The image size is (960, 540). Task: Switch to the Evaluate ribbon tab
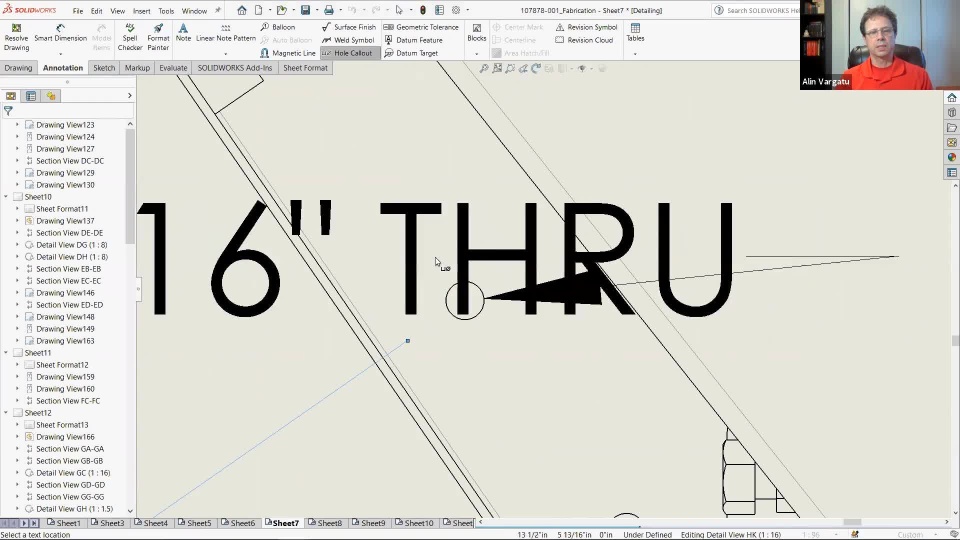[x=173, y=67]
